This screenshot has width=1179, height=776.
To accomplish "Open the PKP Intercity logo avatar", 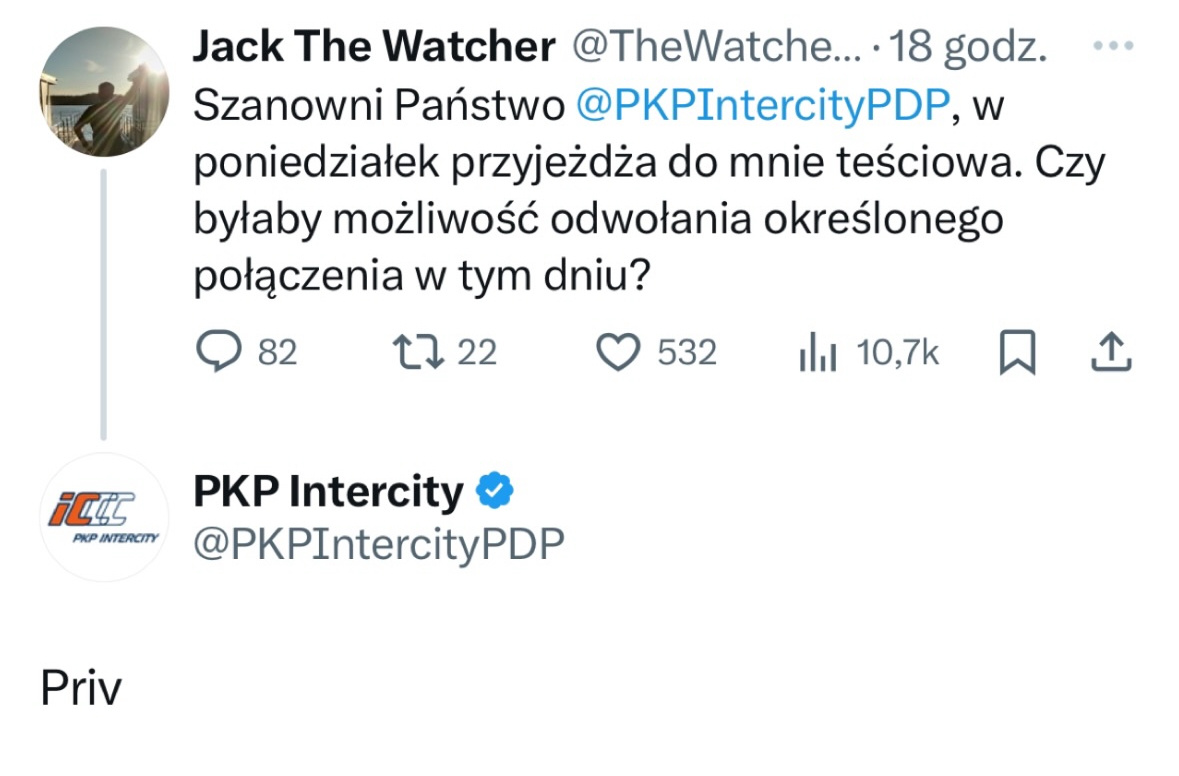I will (104, 517).
